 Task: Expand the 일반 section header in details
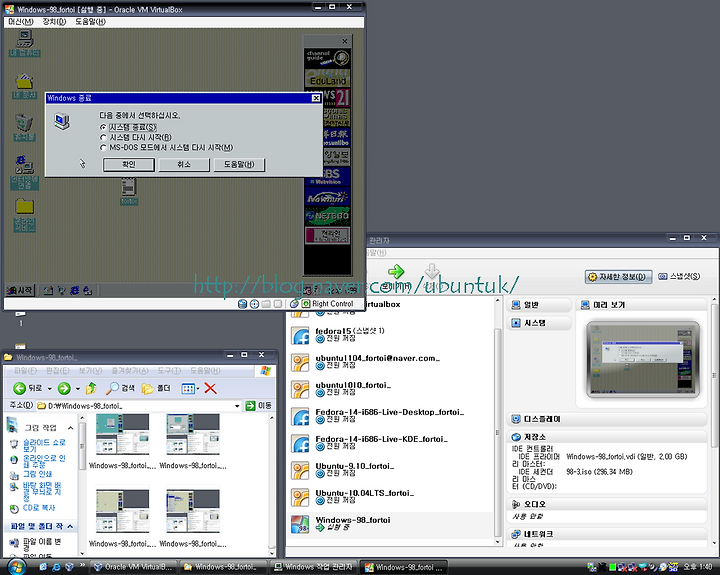(x=539, y=305)
